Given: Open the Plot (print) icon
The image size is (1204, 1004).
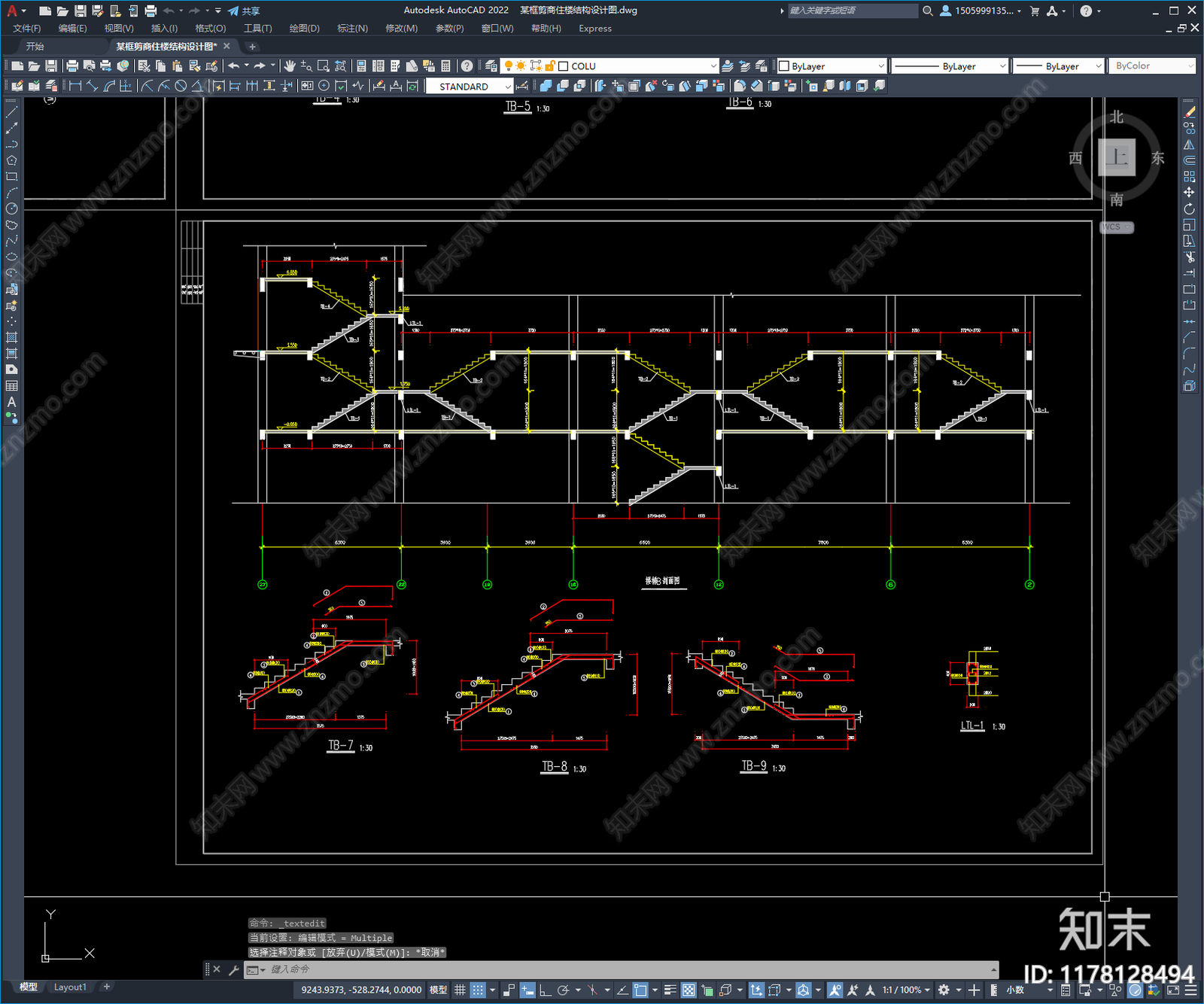Looking at the screenshot, I should [72, 66].
